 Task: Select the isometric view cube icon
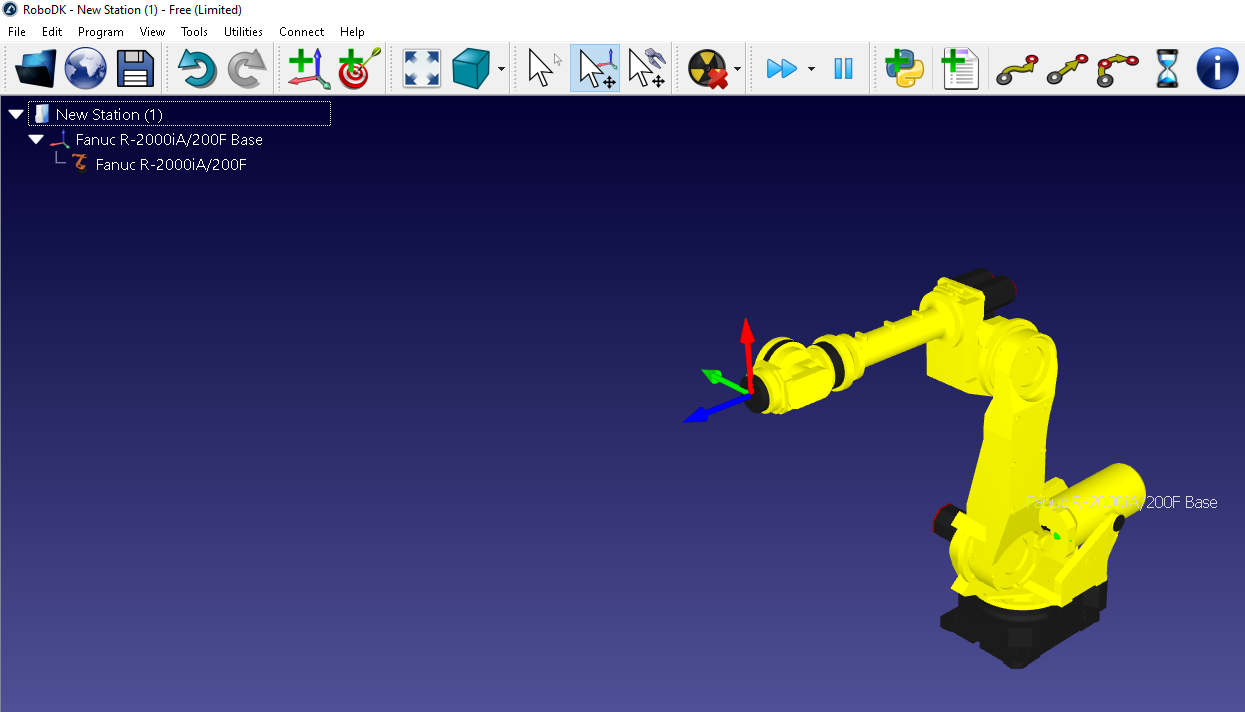point(471,69)
